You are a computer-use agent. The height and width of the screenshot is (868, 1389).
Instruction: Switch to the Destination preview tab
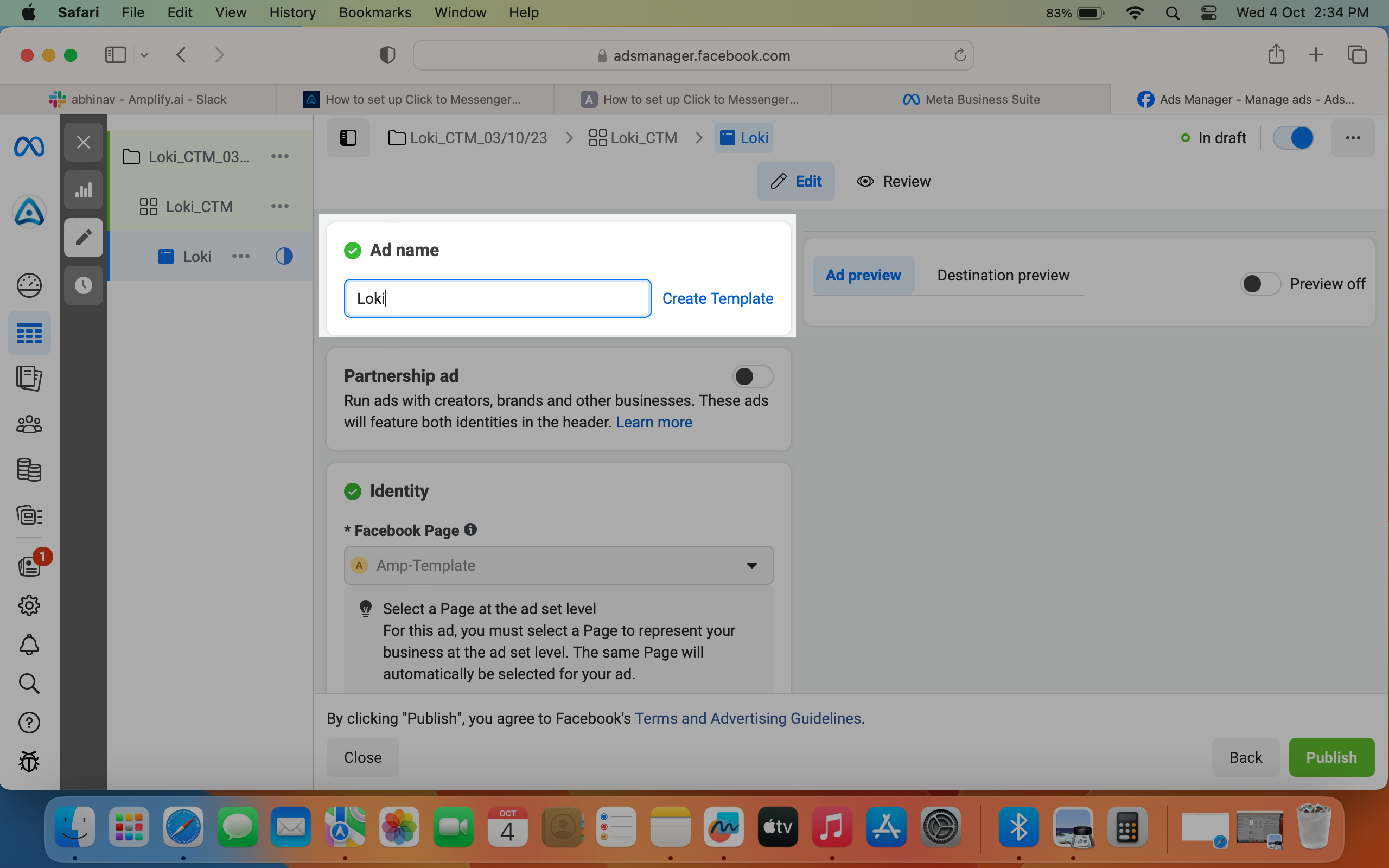click(x=1003, y=276)
